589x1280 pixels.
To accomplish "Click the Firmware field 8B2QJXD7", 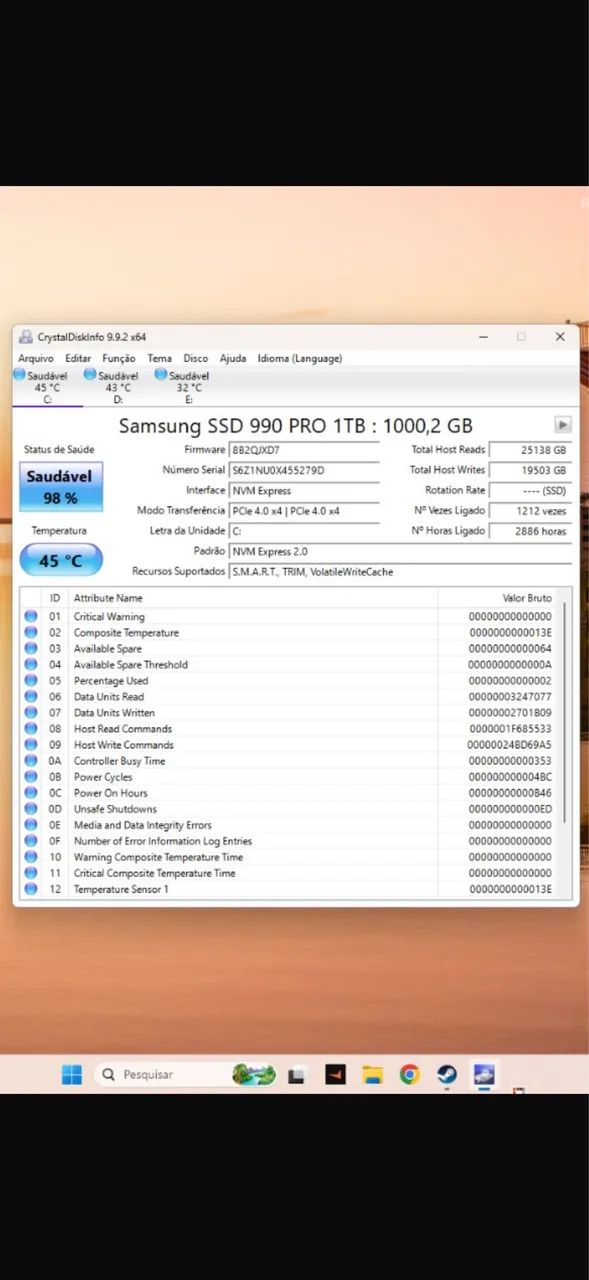I will pyautogui.click(x=304, y=450).
